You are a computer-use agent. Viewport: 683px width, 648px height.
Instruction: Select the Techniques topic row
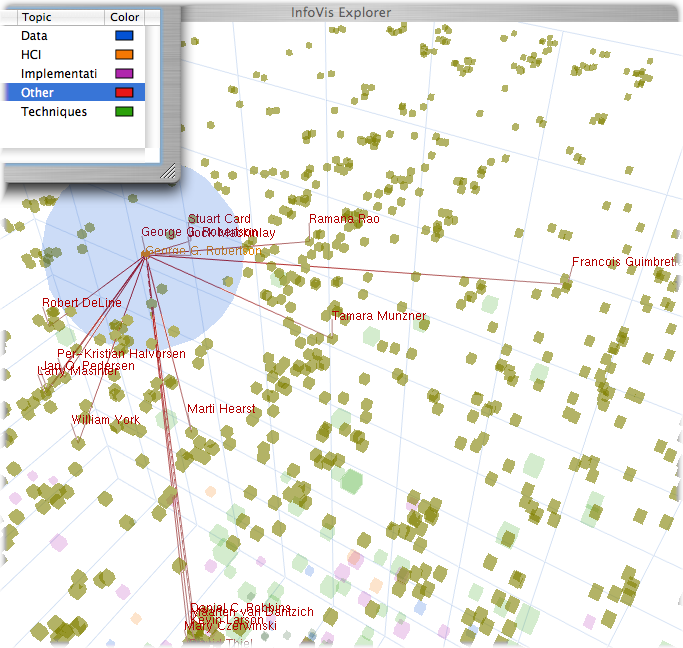[x=53, y=112]
